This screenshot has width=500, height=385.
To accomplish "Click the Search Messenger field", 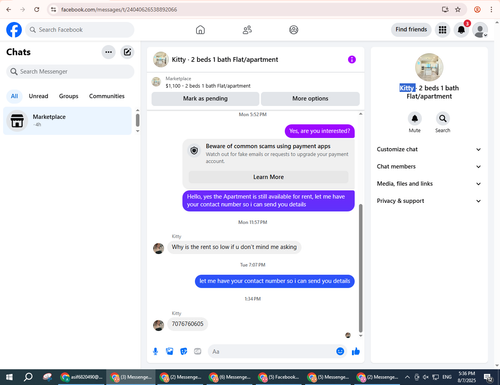I will (x=70, y=71).
